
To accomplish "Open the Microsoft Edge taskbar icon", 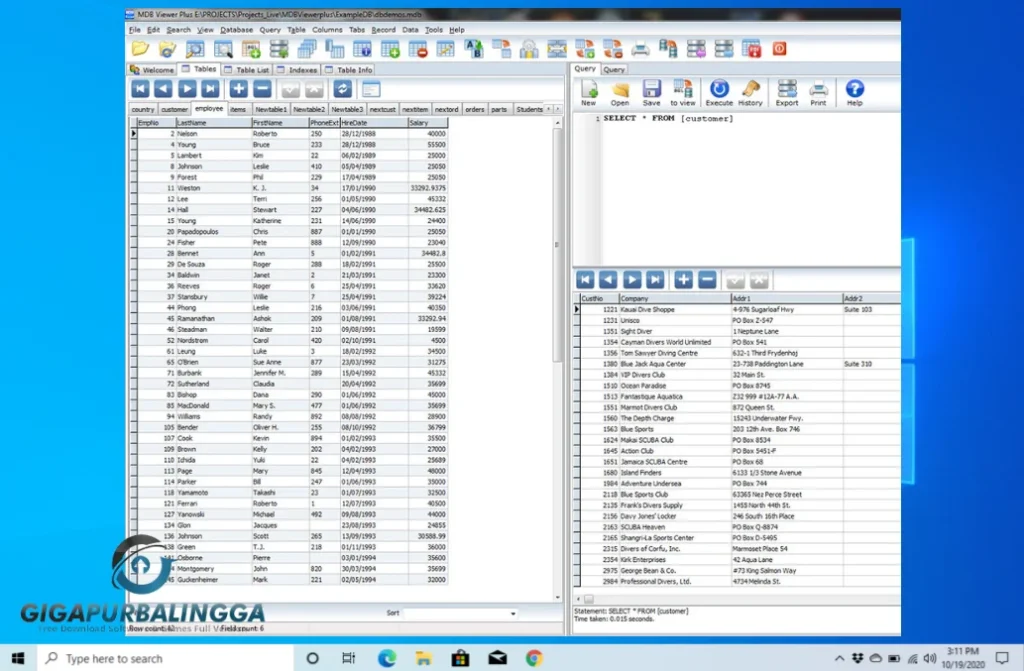I will [386, 659].
